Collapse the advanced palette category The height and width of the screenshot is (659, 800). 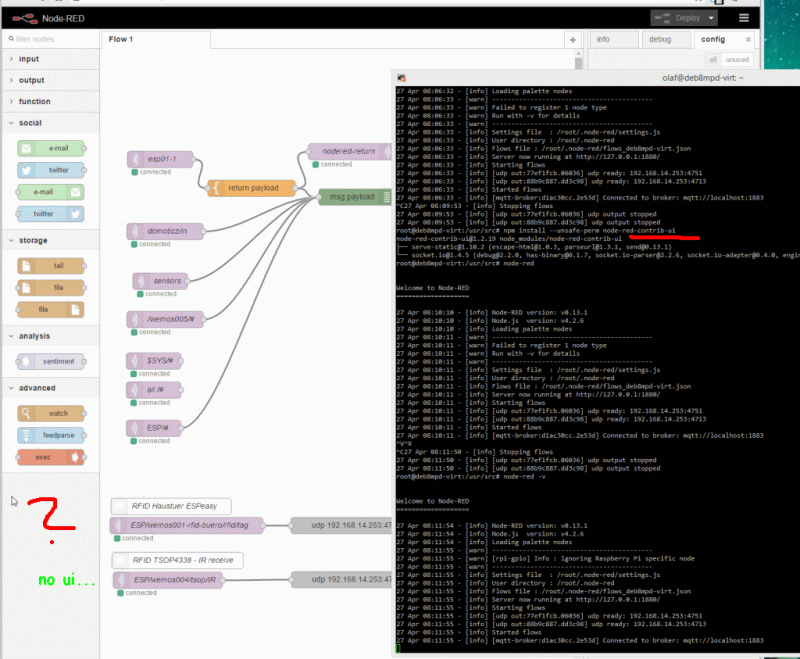coord(51,388)
